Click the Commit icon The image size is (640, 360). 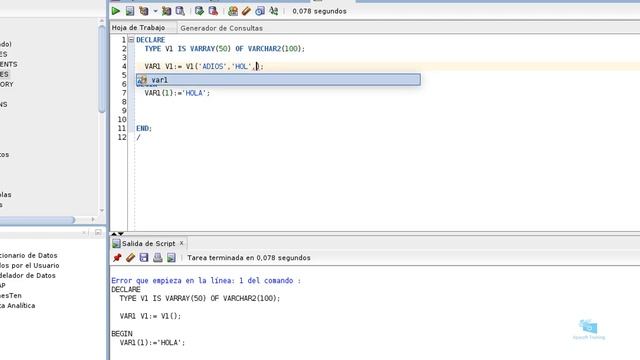click(x=199, y=11)
